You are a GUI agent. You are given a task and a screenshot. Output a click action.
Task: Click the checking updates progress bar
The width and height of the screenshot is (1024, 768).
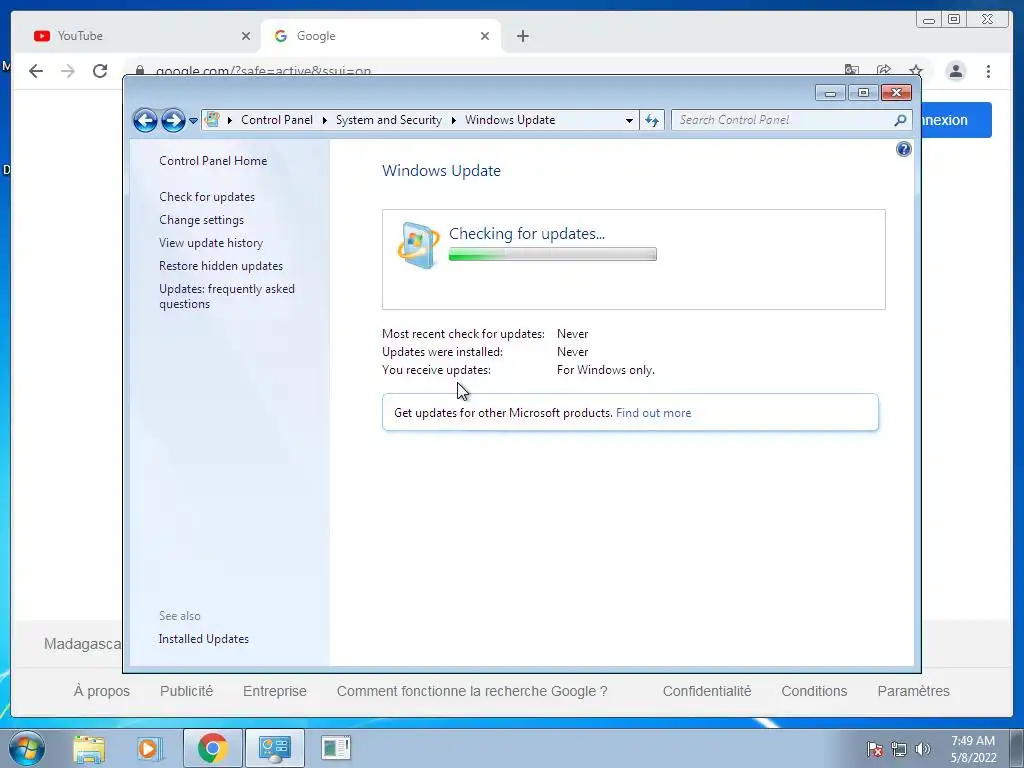[552, 254]
